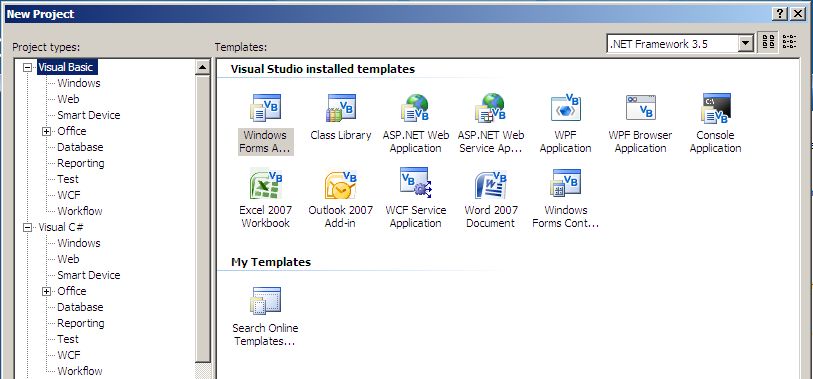The height and width of the screenshot is (379, 813).
Task: Select WCF under Visual C#
Action: click(69, 355)
